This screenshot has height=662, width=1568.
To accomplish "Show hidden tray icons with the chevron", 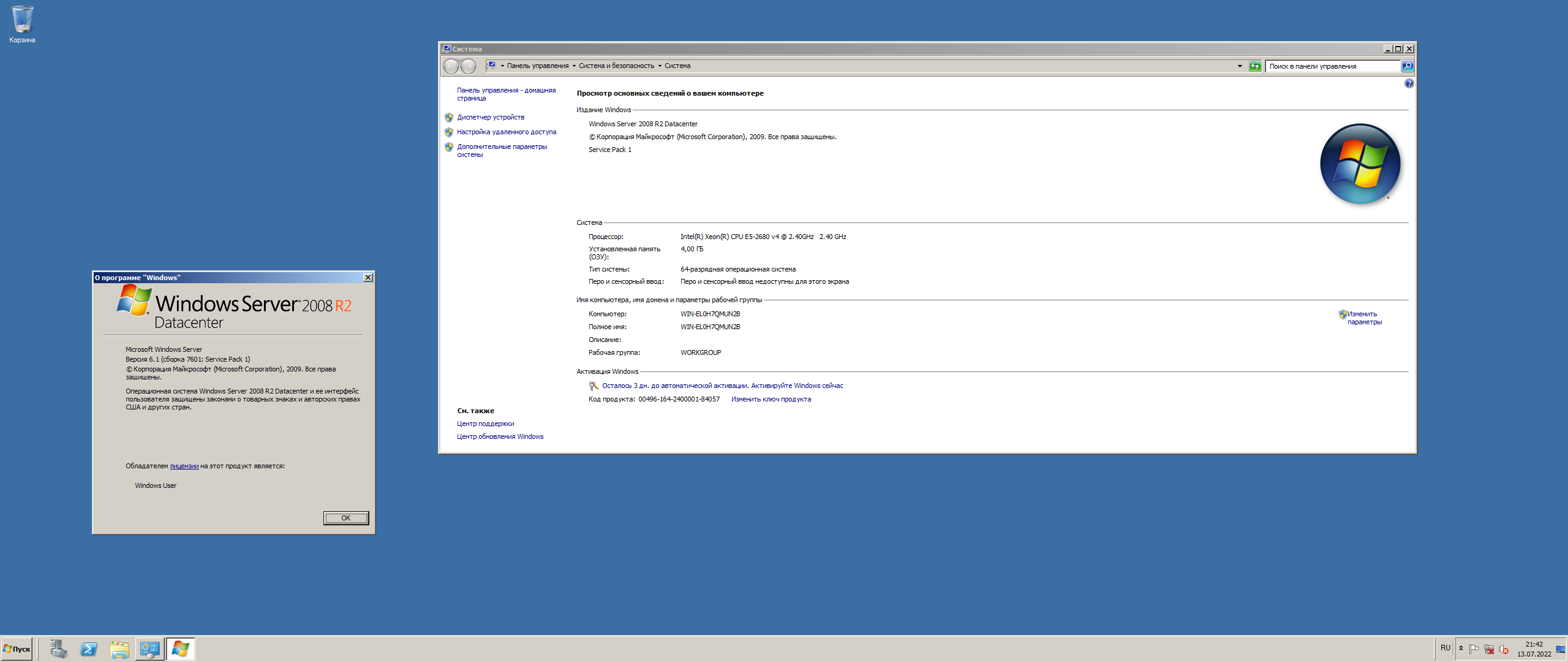I will click(1461, 649).
